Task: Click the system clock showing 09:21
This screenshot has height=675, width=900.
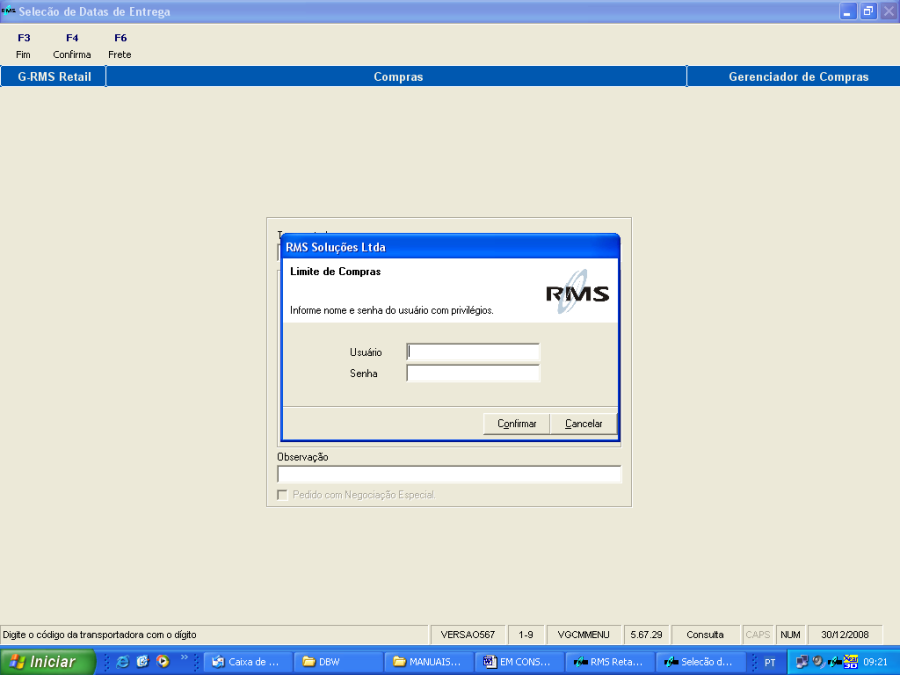Action: coord(876,662)
